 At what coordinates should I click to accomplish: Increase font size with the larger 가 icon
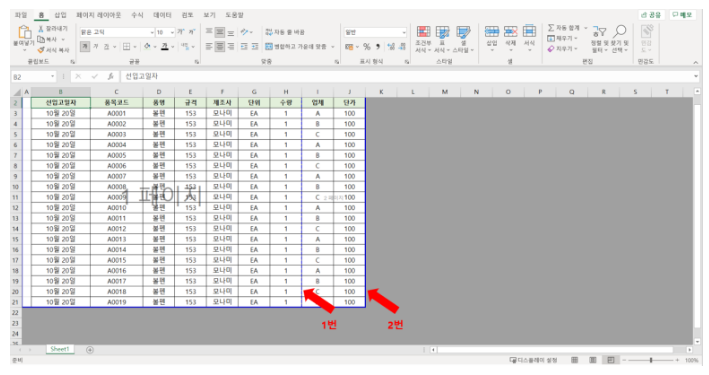[181, 32]
